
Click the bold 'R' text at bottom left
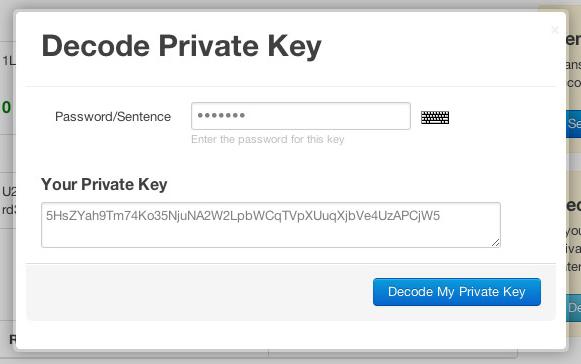coord(12,339)
